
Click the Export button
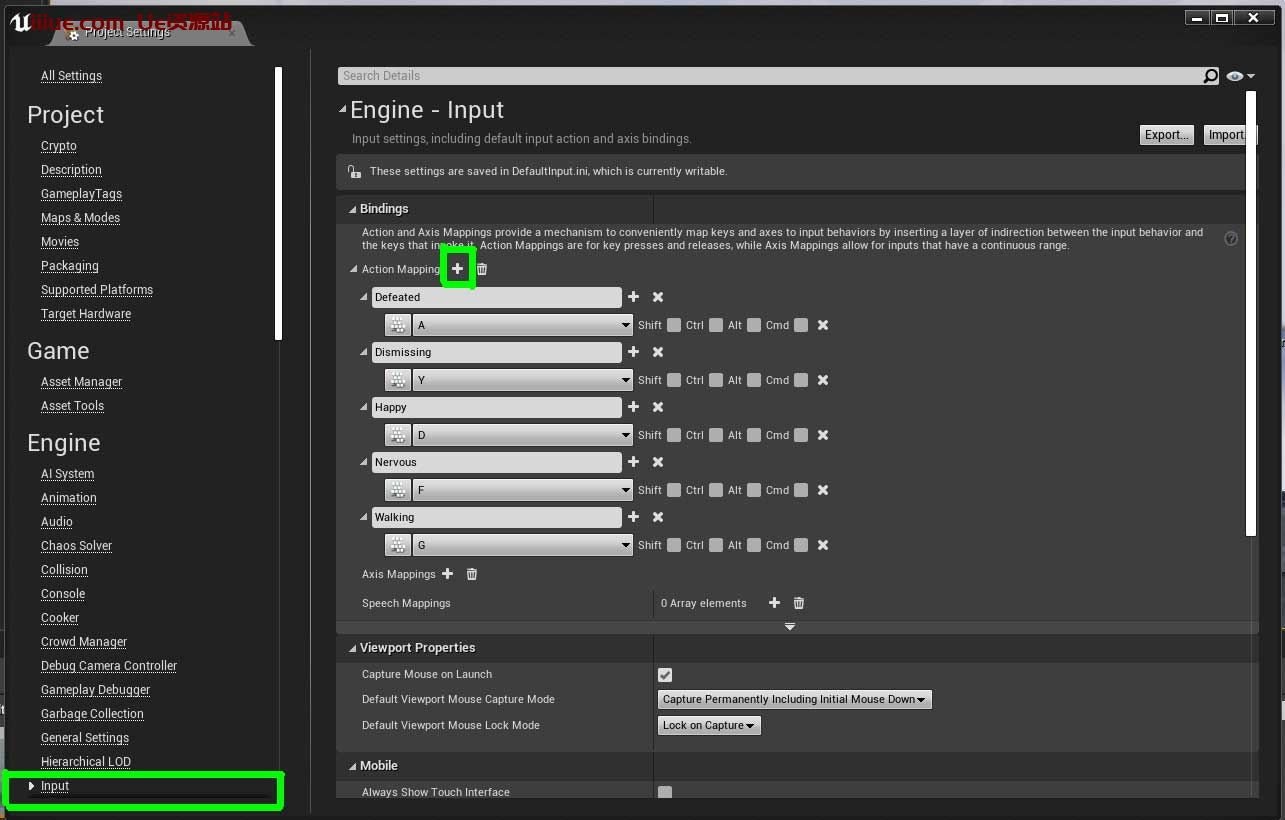pos(1167,135)
